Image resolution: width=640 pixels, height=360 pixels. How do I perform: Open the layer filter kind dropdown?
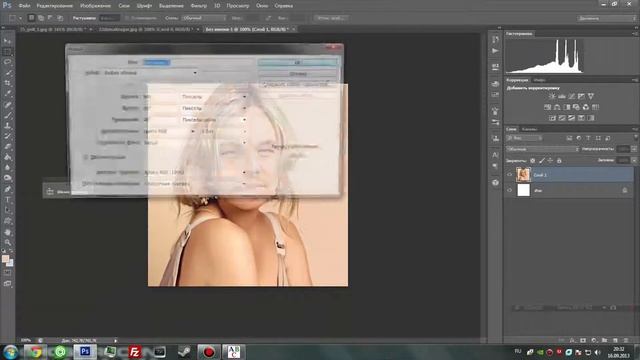pos(524,138)
